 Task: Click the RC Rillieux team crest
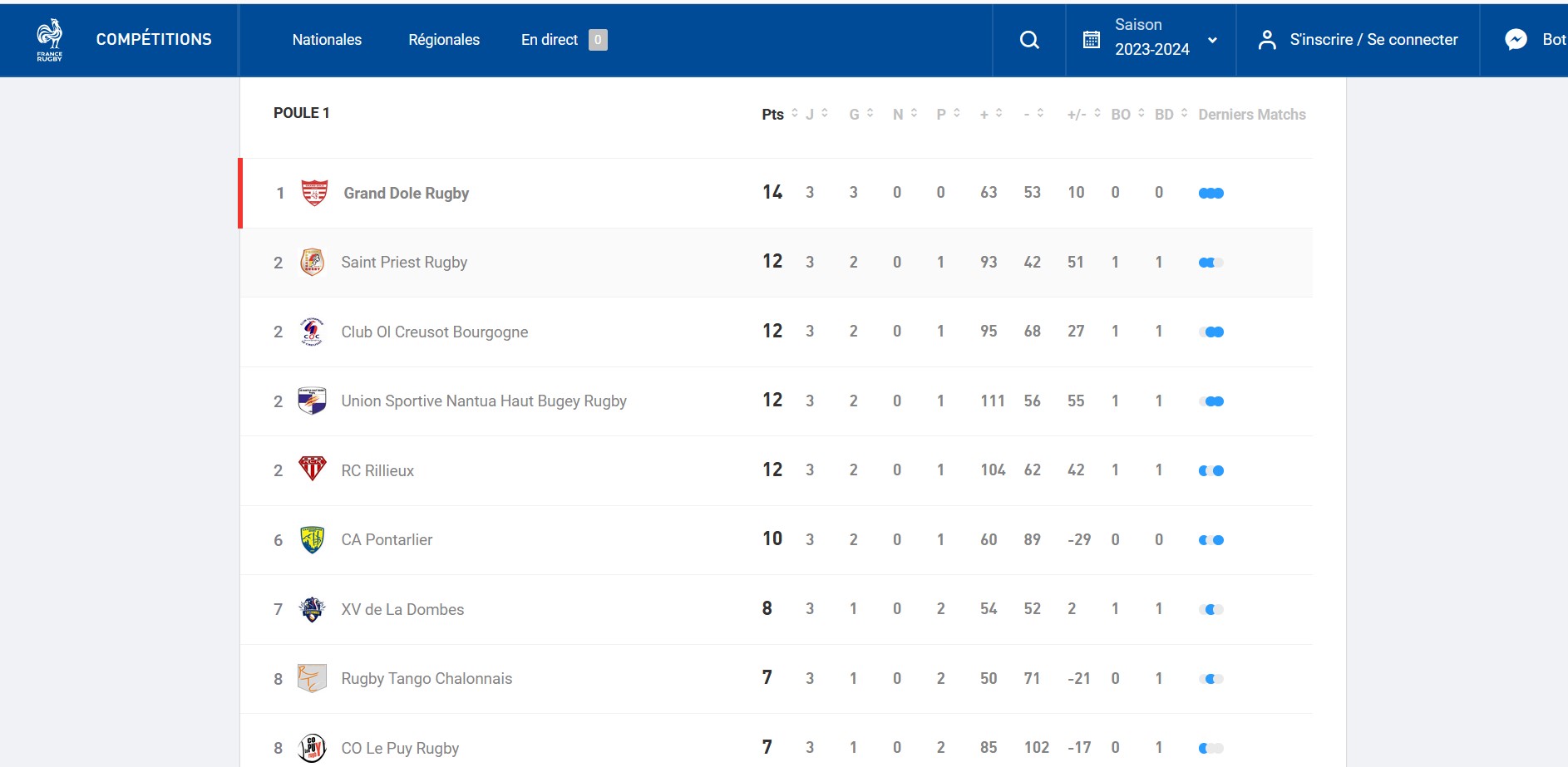click(313, 469)
